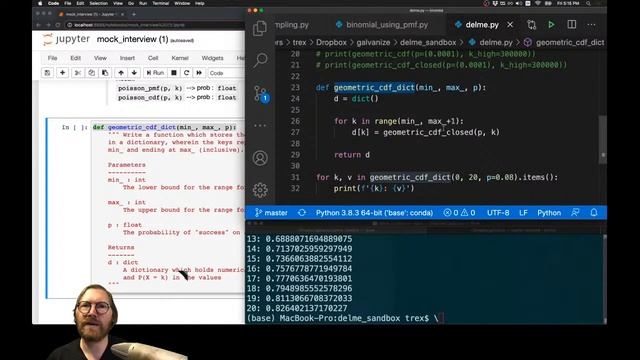Click the master branch in status bar
The width and height of the screenshot is (640, 360).
pos(271,213)
